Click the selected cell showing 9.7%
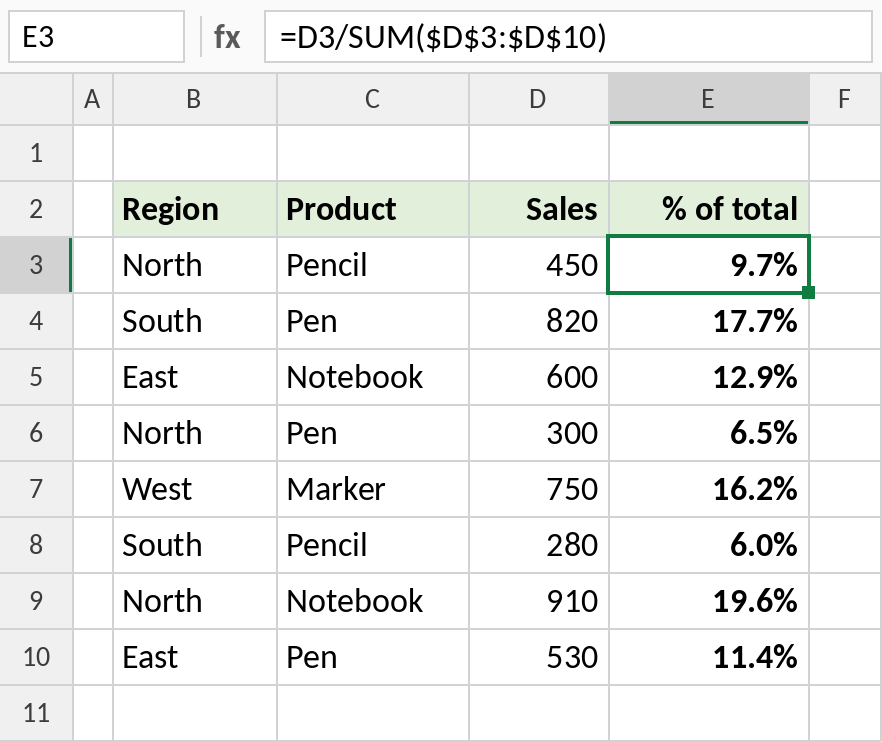 709,265
